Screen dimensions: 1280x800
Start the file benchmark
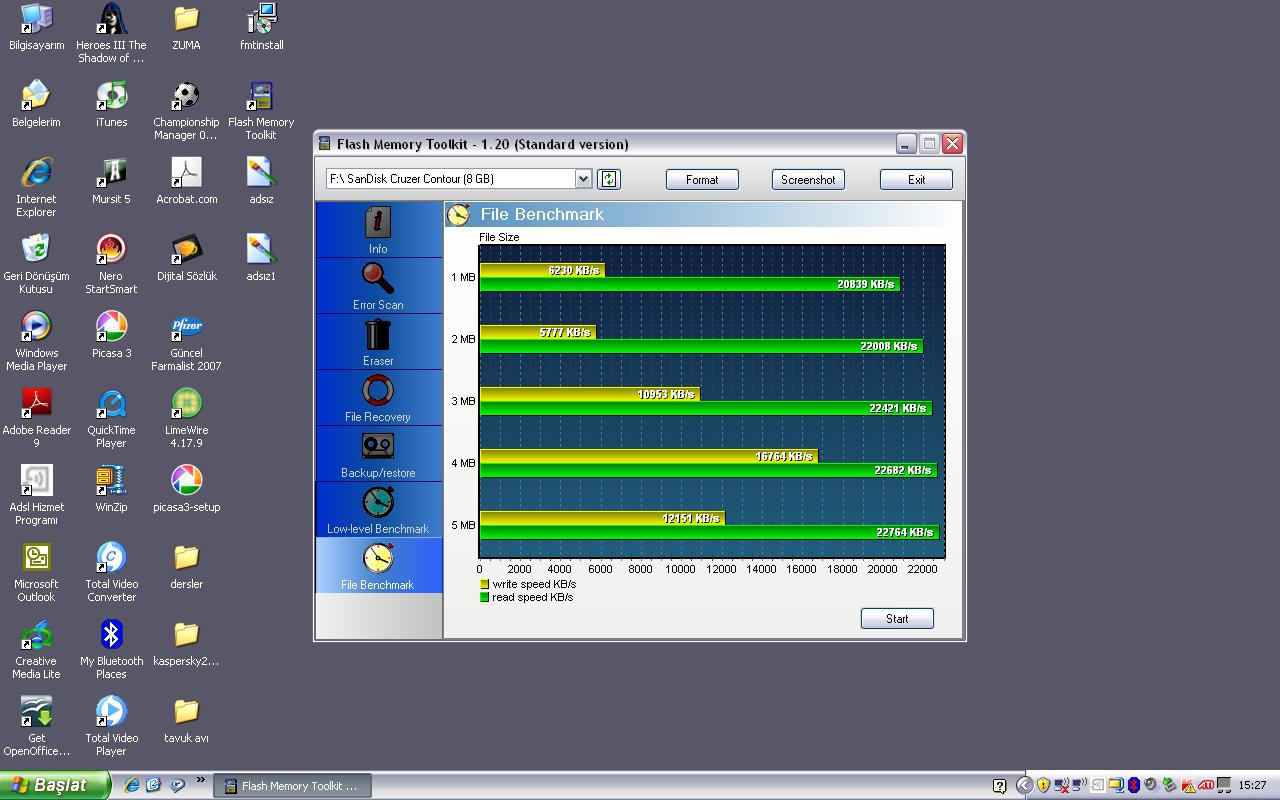point(897,619)
